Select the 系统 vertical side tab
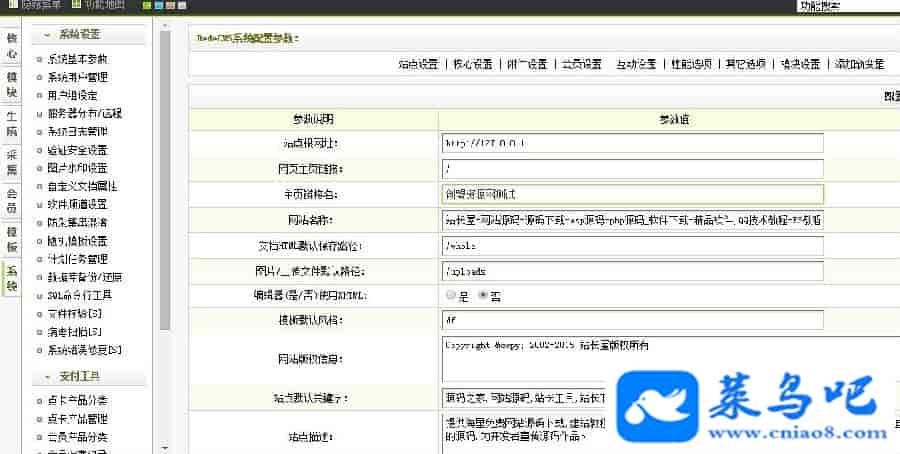Screen dimensions: 900x454 (x=11, y=278)
